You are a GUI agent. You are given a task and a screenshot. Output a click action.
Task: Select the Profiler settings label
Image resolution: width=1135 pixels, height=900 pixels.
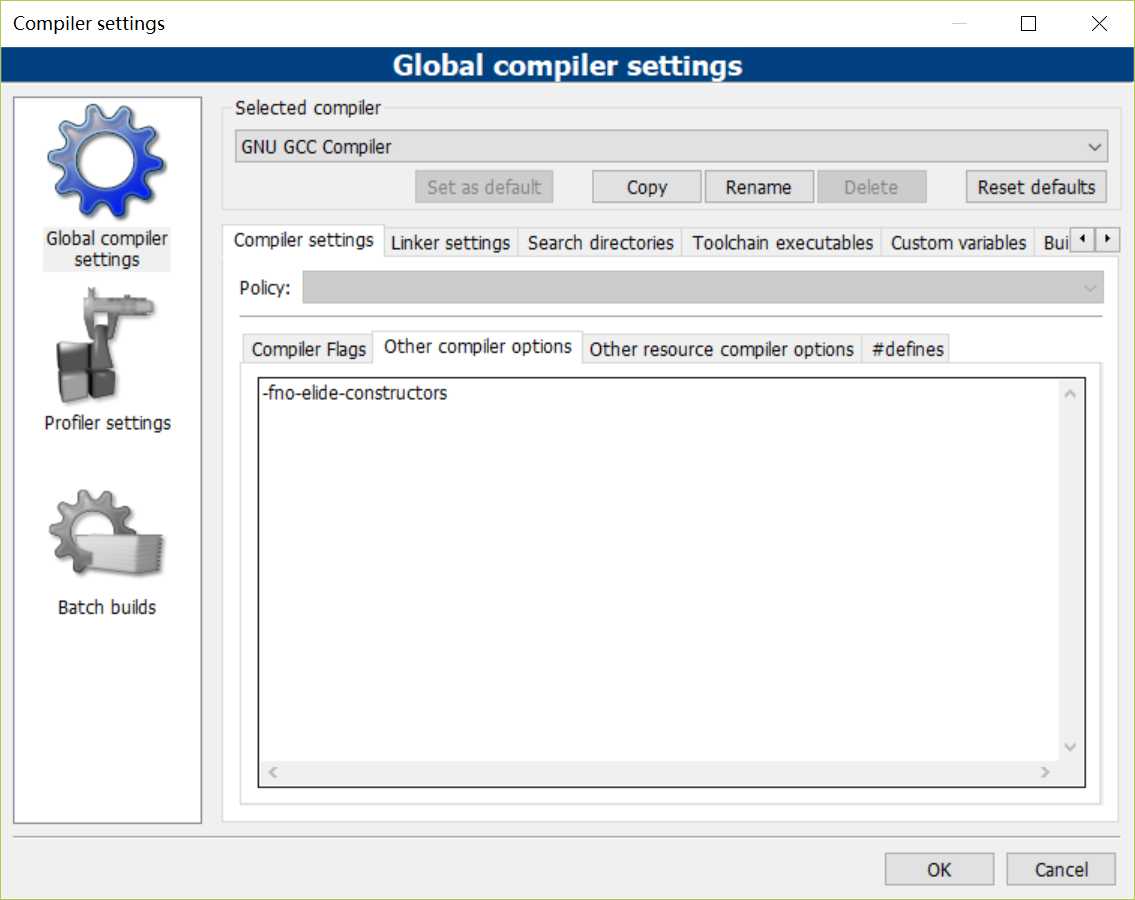pyautogui.click(x=107, y=423)
